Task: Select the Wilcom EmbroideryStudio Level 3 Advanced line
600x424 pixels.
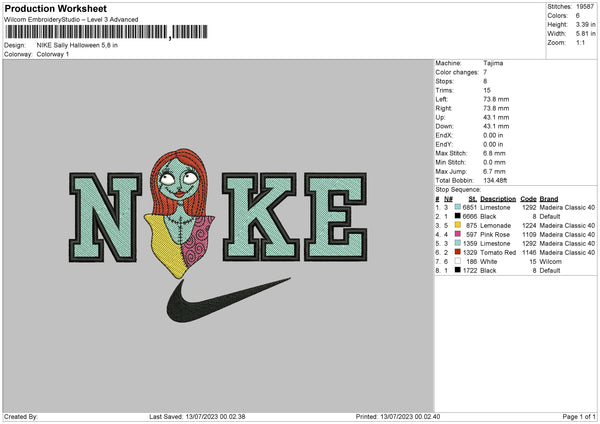Action: pyautogui.click(x=71, y=20)
